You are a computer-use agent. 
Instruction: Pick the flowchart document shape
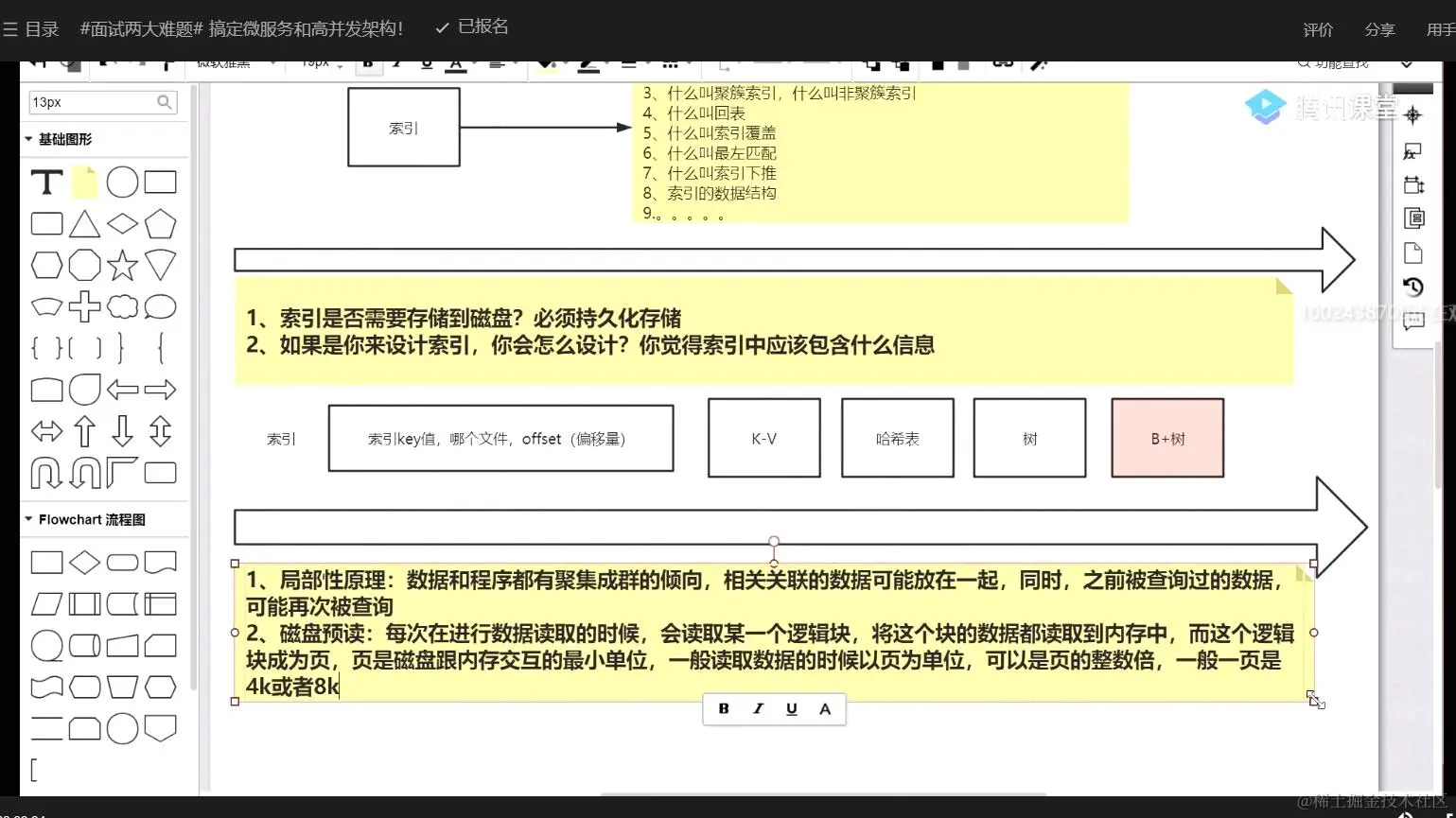point(160,563)
